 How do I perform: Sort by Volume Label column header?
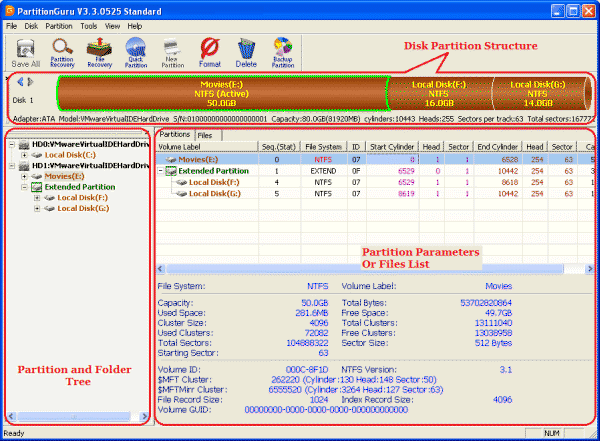pyautogui.click(x=207, y=147)
